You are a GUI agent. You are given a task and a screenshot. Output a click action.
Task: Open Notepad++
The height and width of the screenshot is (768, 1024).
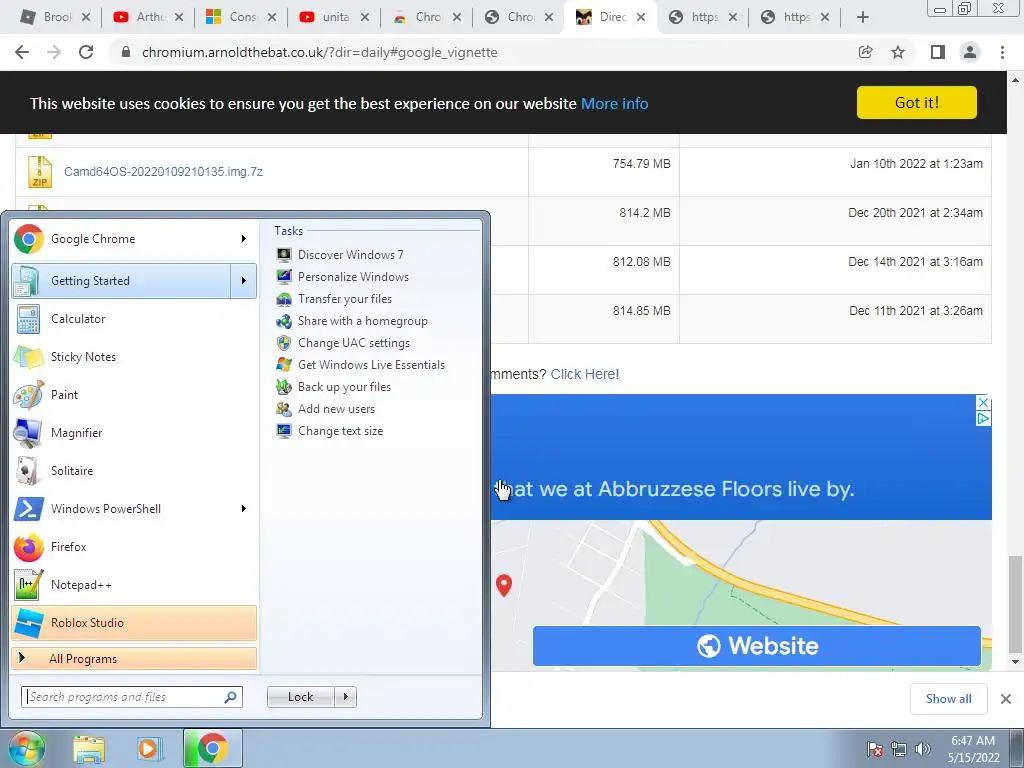point(133,584)
